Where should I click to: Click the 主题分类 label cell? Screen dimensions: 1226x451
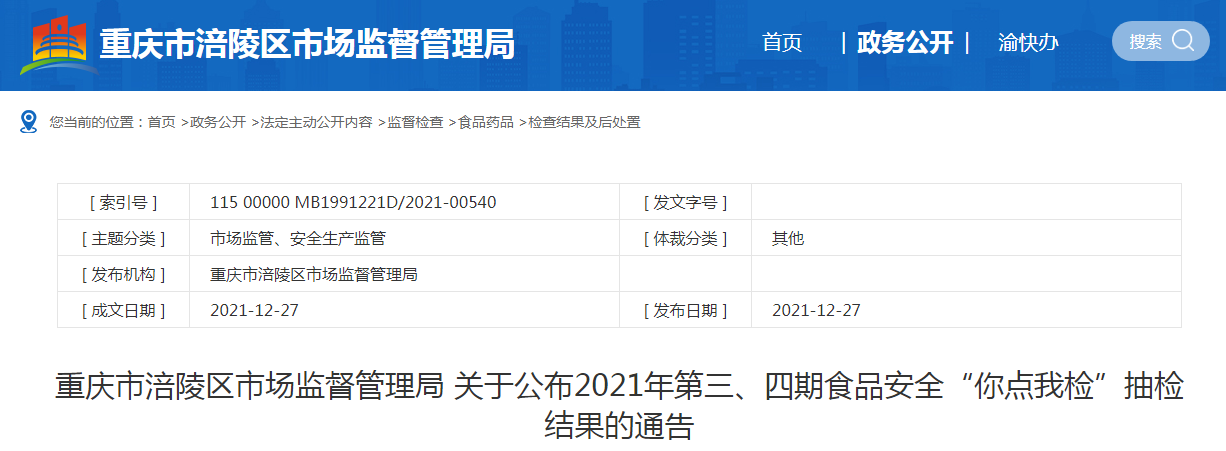[x=123, y=238]
